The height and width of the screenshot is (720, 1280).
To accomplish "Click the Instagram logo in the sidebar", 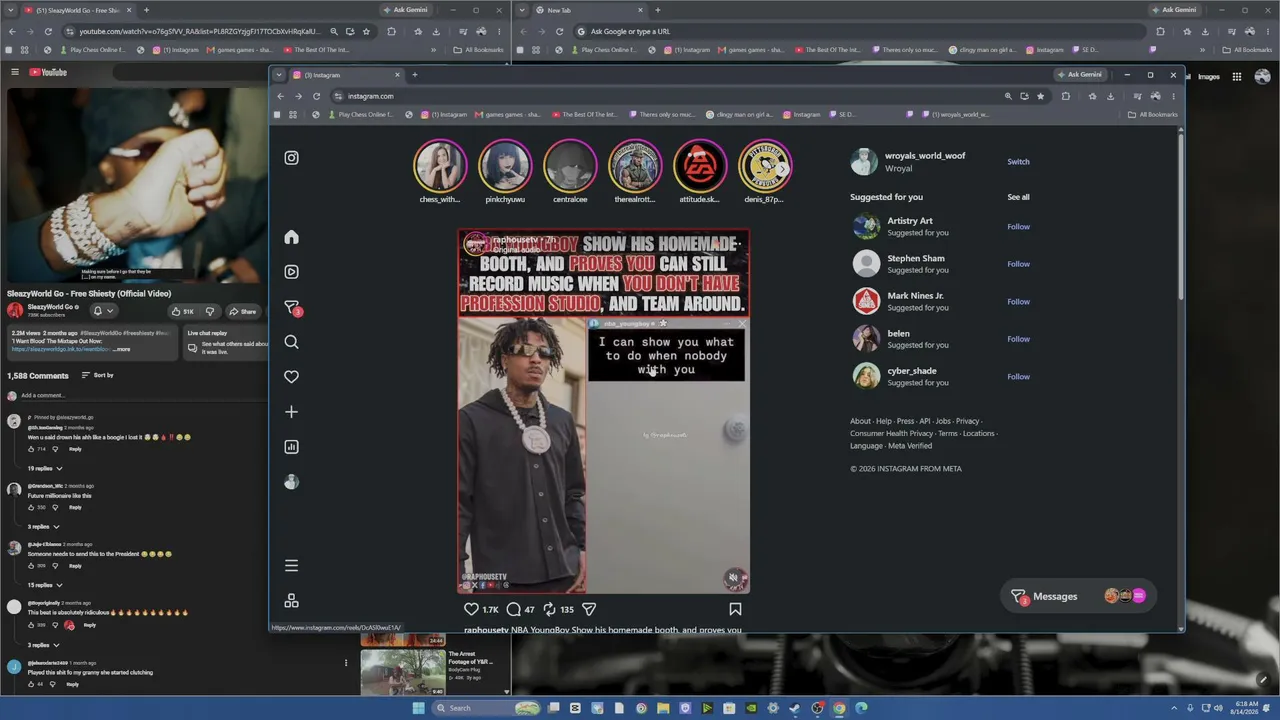I will tap(291, 158).
